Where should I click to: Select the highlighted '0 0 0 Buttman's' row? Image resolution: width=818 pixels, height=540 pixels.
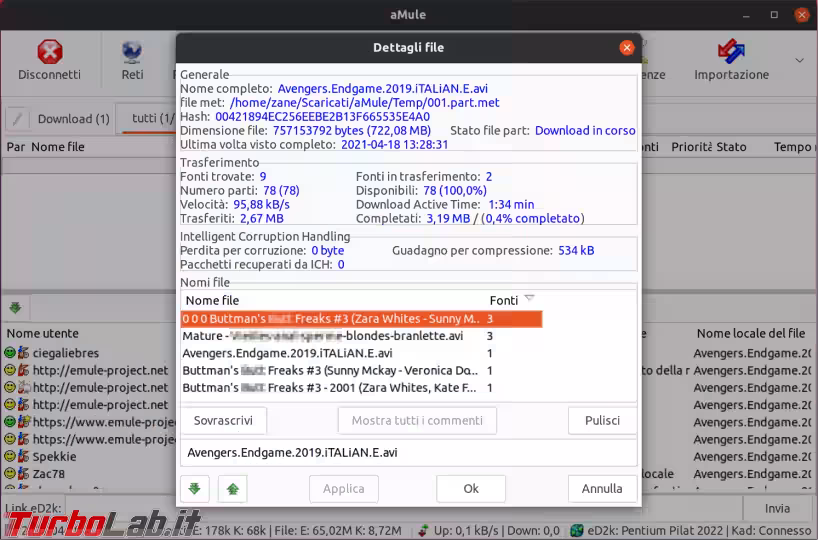[x=362, y=319]
